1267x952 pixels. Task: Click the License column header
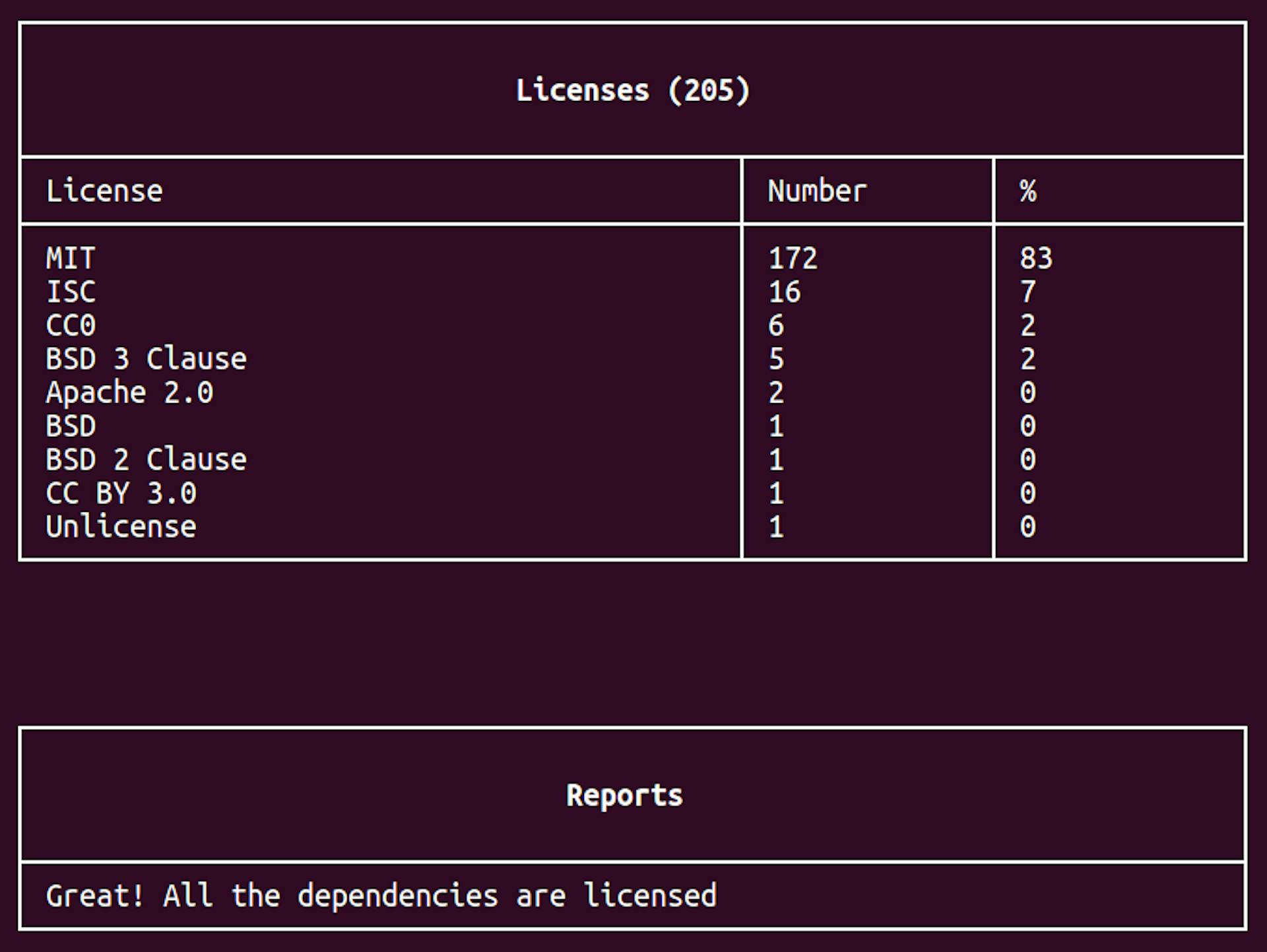pos(104,191)
